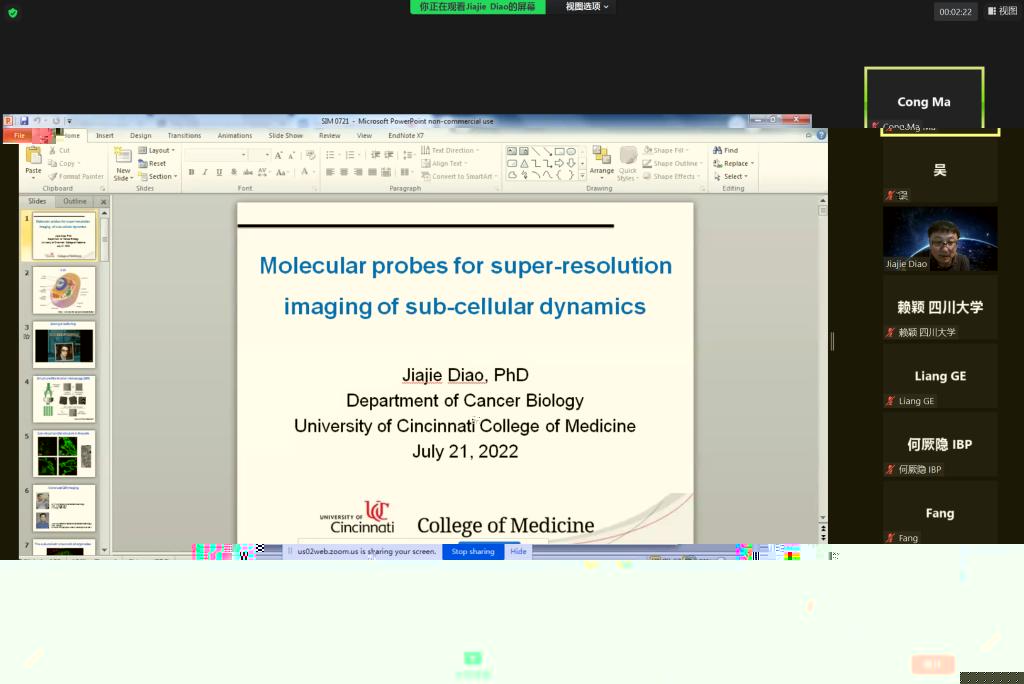
Task: Toggle text Shadow formatting
Action: point(233,172)
